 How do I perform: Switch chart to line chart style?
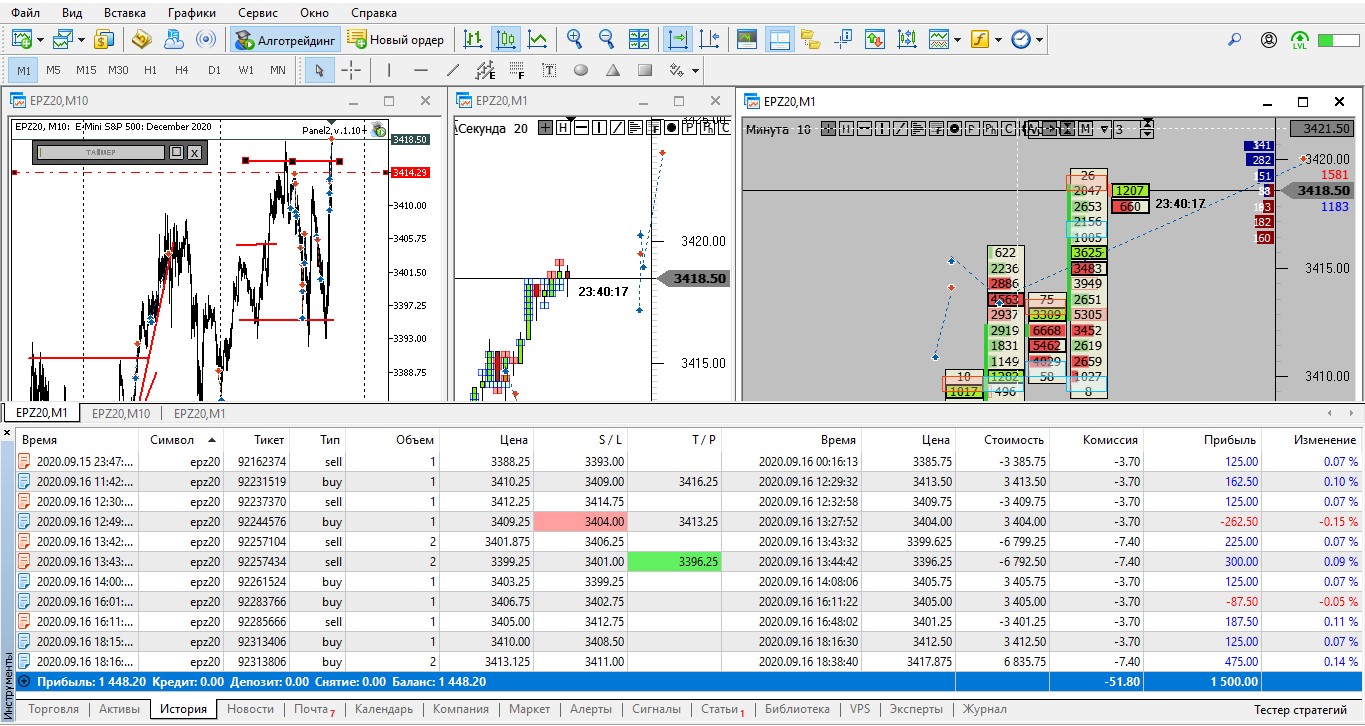click(538, 40)
